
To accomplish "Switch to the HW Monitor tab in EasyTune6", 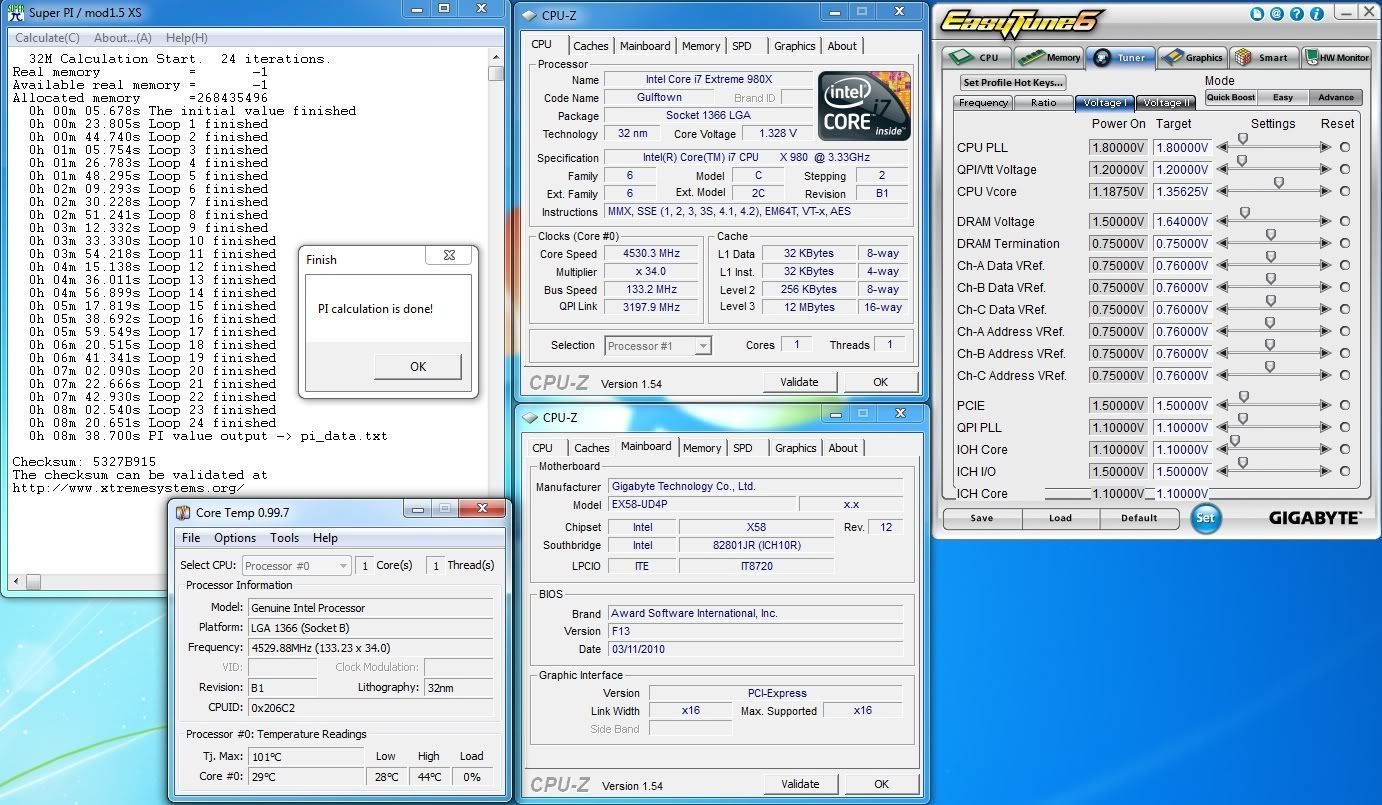I will pyautogui.click(x=1336, y=58).
